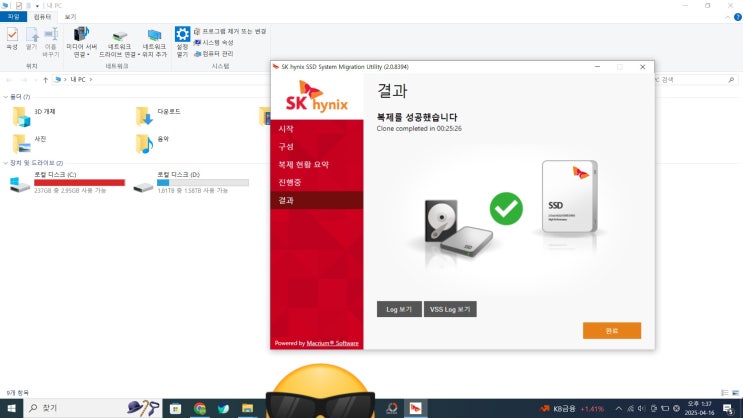Select 진행중 step in SK hynix sidebar

click(x=317, y=182)
